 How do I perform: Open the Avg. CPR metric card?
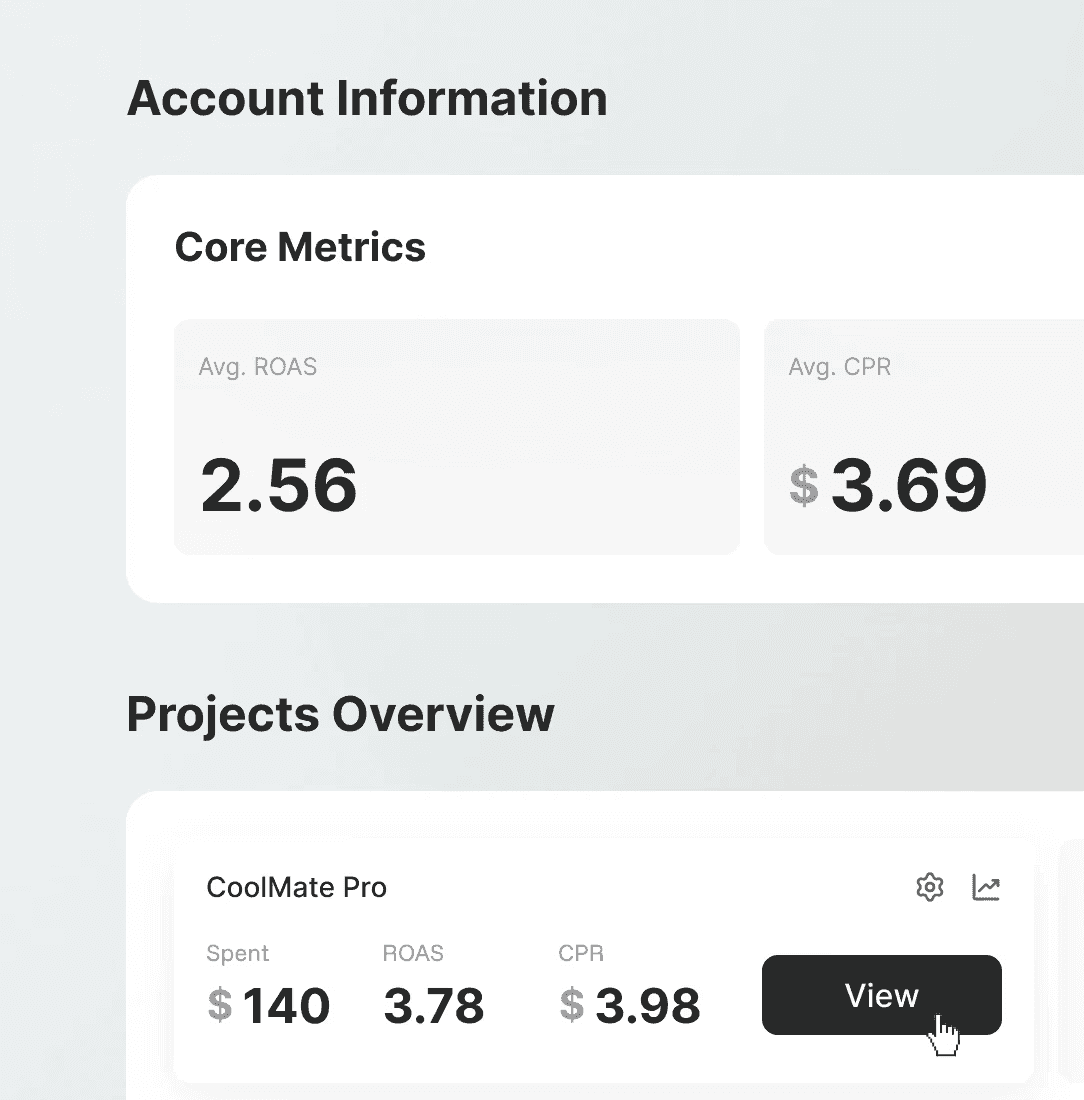point(923,437)
